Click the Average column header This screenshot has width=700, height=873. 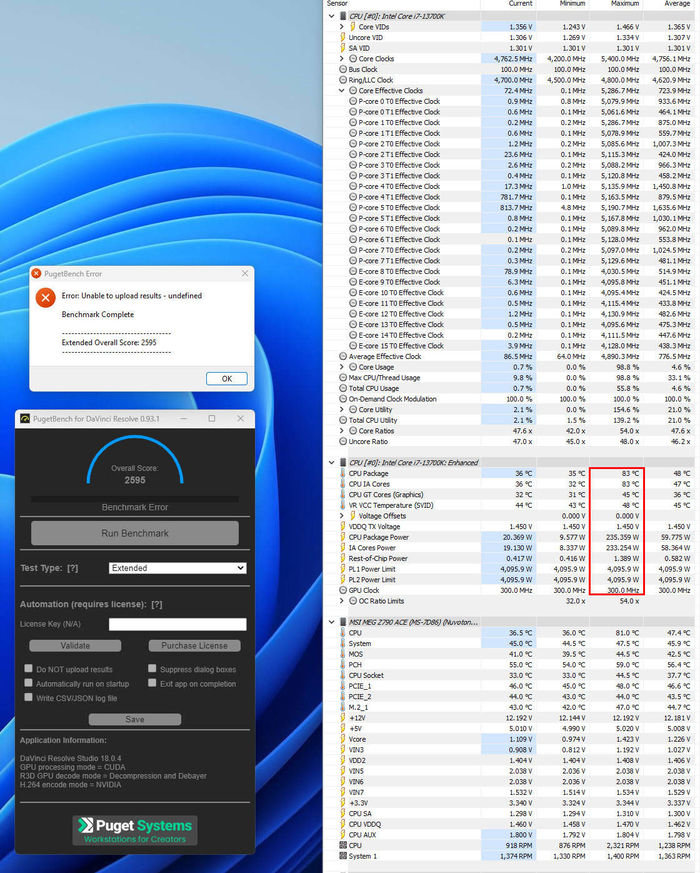point(677,3)
